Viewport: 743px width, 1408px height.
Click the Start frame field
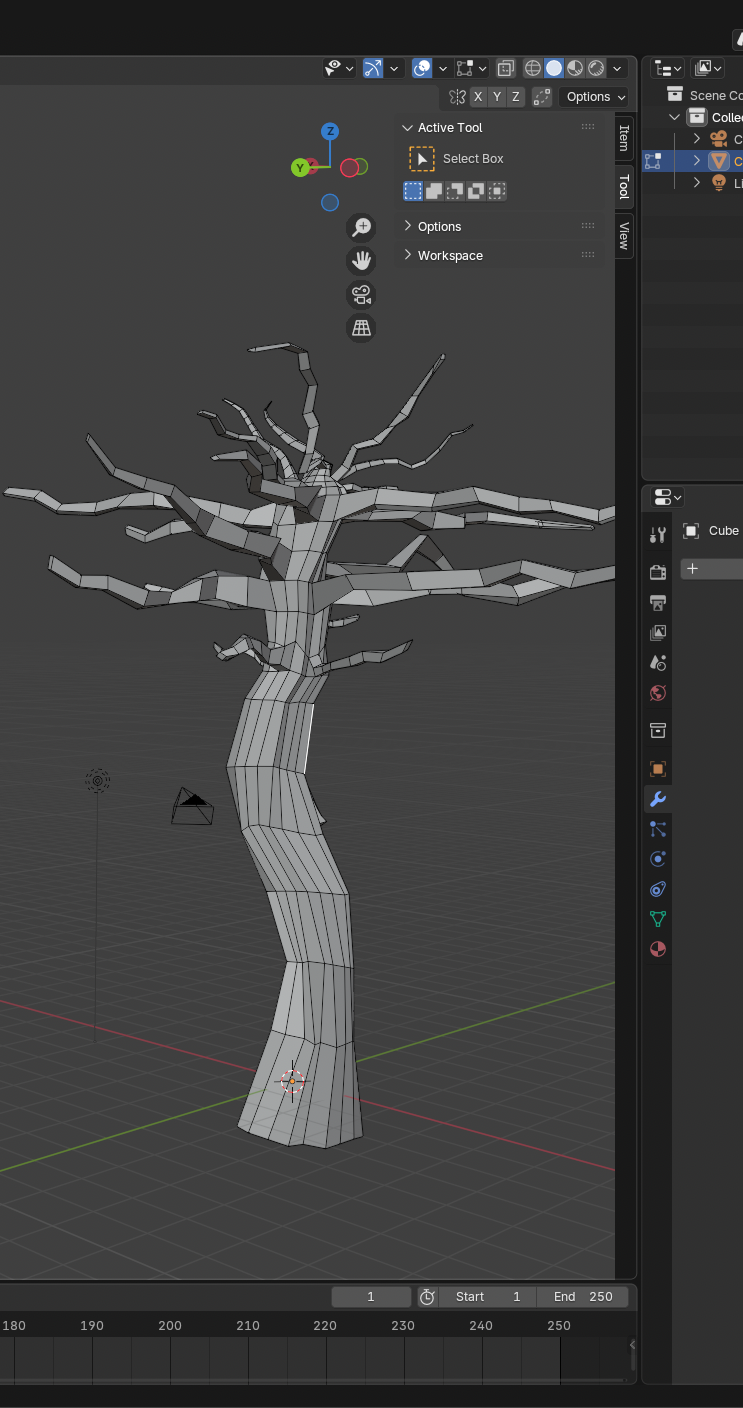(487, 1296)
